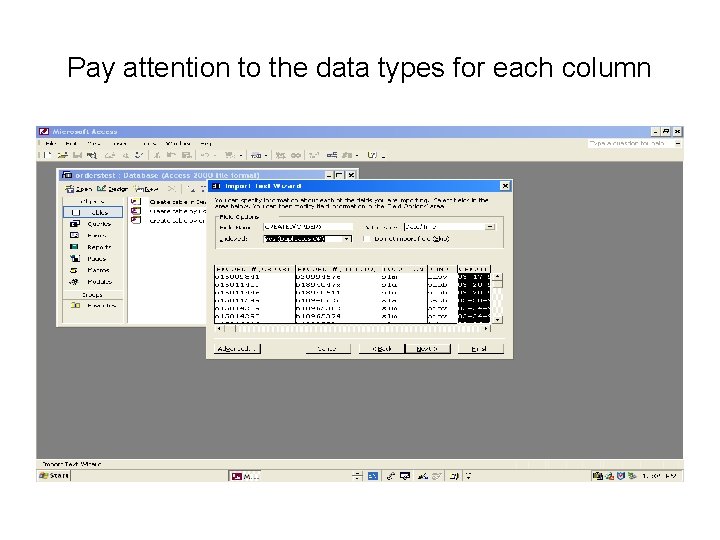Viewport: 720px width, 540px height.
Task: Click the Finish button in wizard
Action: pyautogui.click(x=480, y=349)
